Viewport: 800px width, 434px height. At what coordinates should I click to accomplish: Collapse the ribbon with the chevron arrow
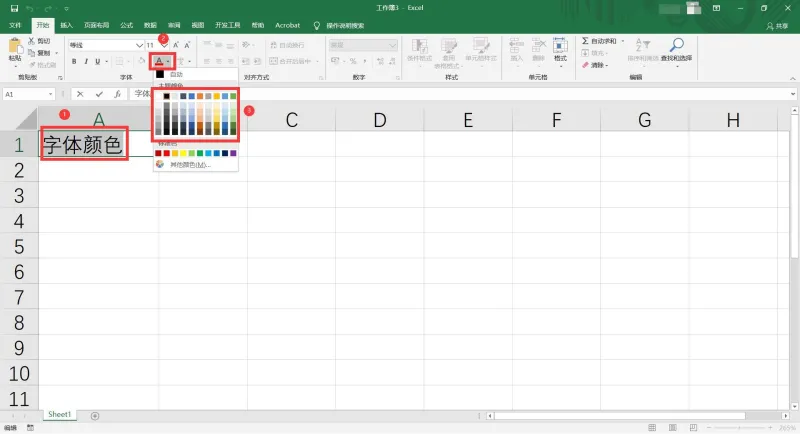pyautogui.click(x=792, y=79)
